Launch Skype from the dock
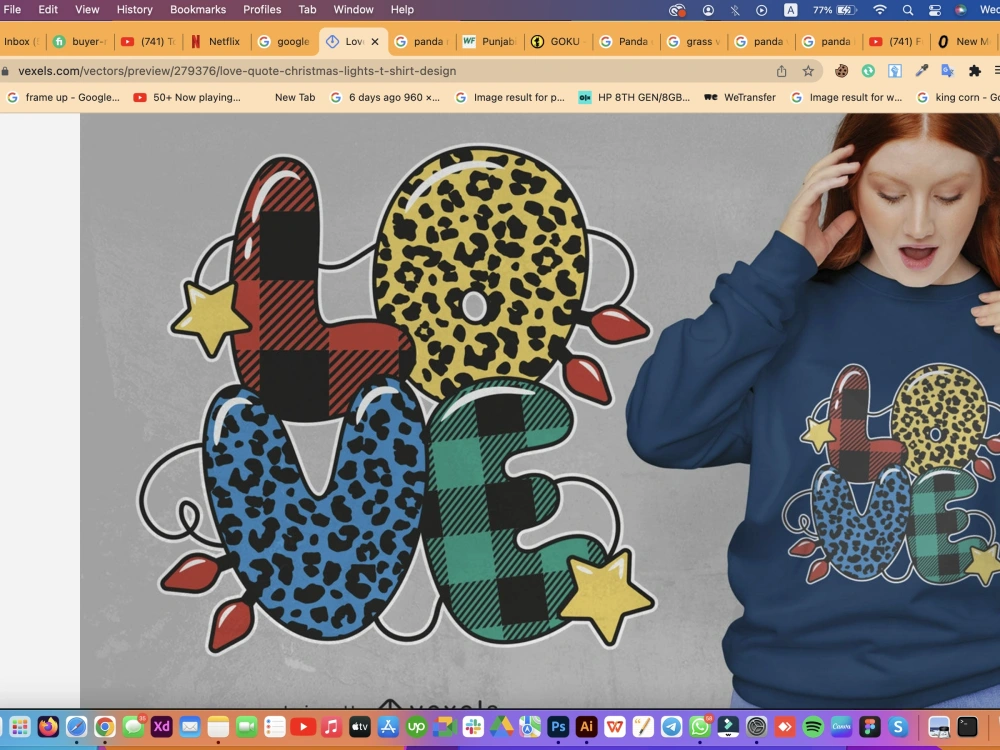The image size is (1000, 750). (x=898, y=726)
